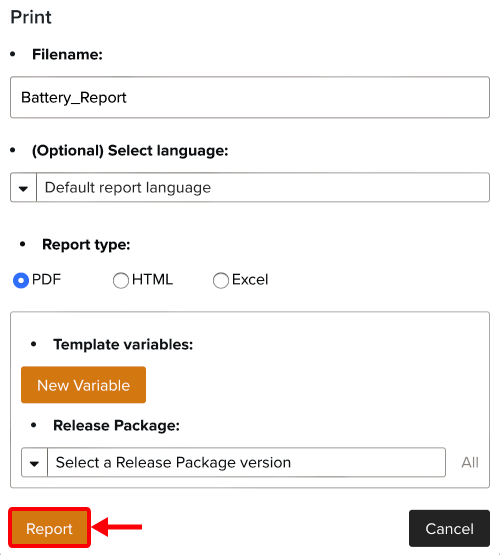Click the All link beside Release Package
Image resolution: width=500 pixels, height=555 pixels.
(470, 462)
